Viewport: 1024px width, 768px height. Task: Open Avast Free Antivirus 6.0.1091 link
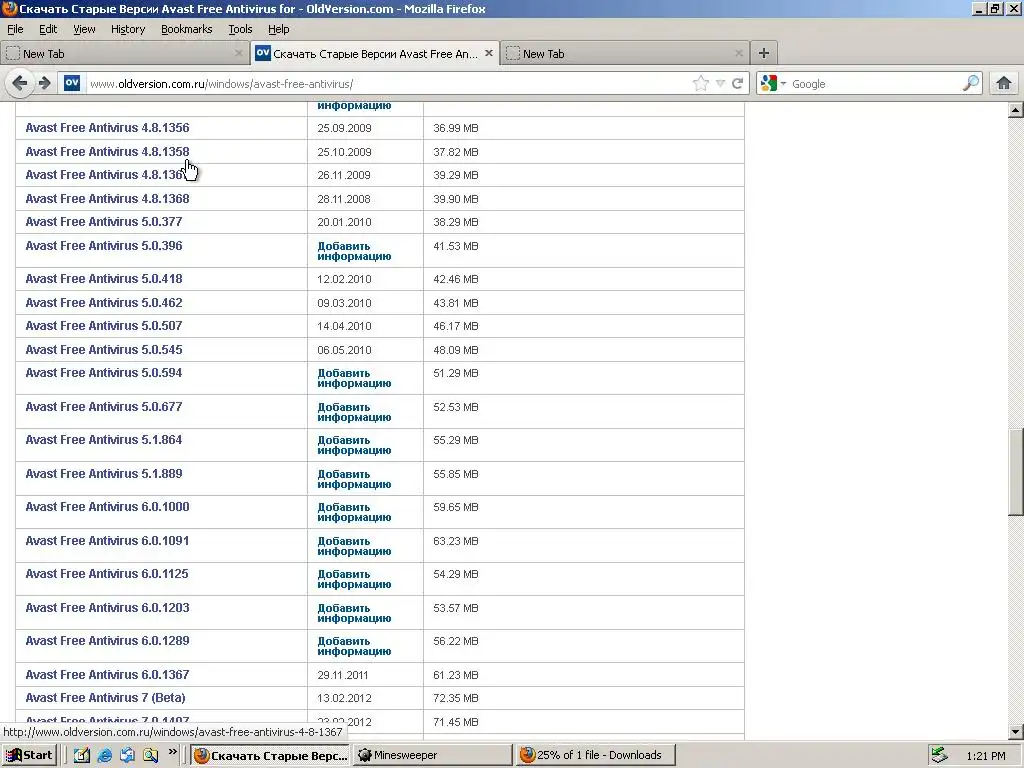(107, 541)
